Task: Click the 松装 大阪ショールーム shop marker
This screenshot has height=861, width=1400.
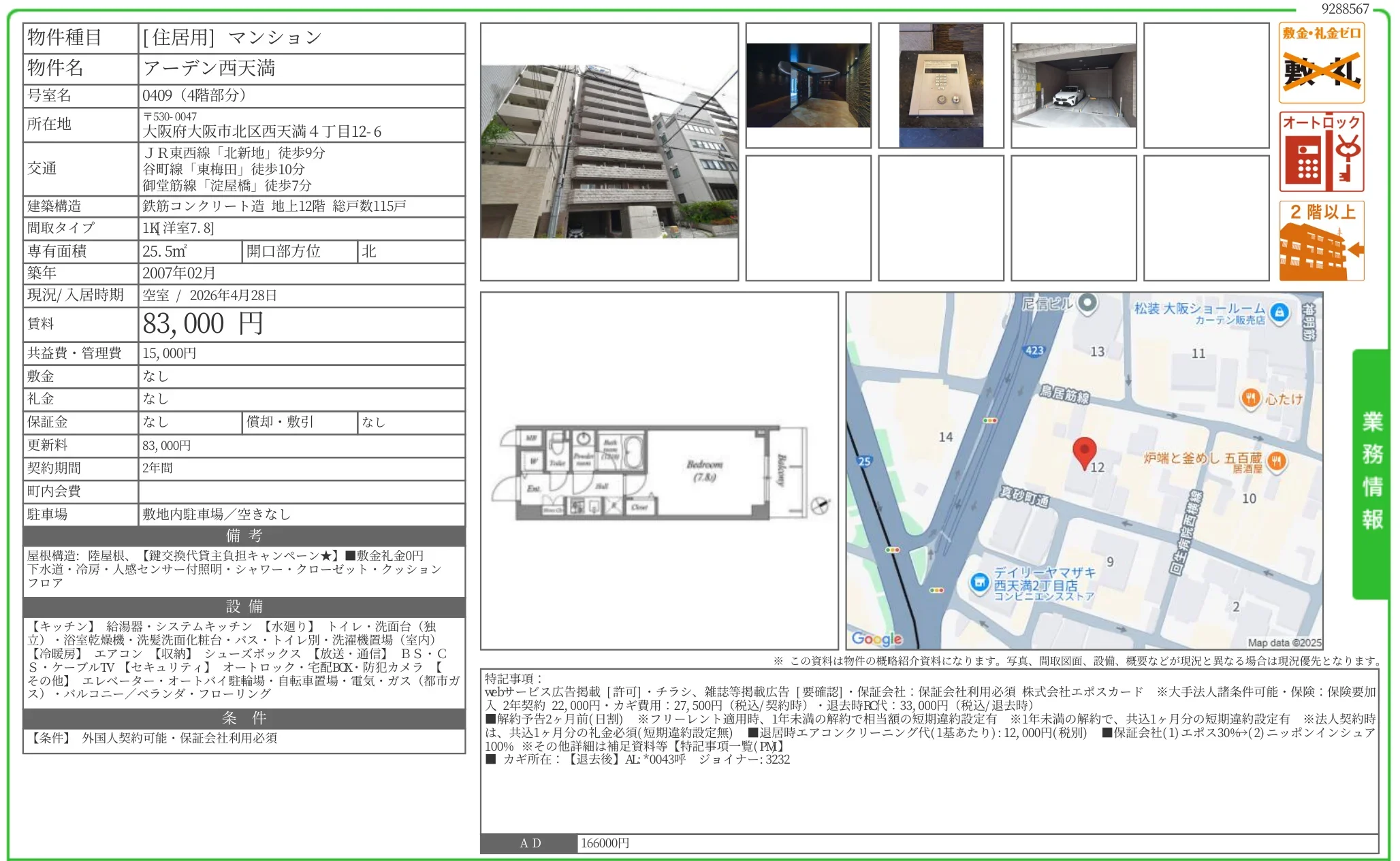Action: (1279, 312)
